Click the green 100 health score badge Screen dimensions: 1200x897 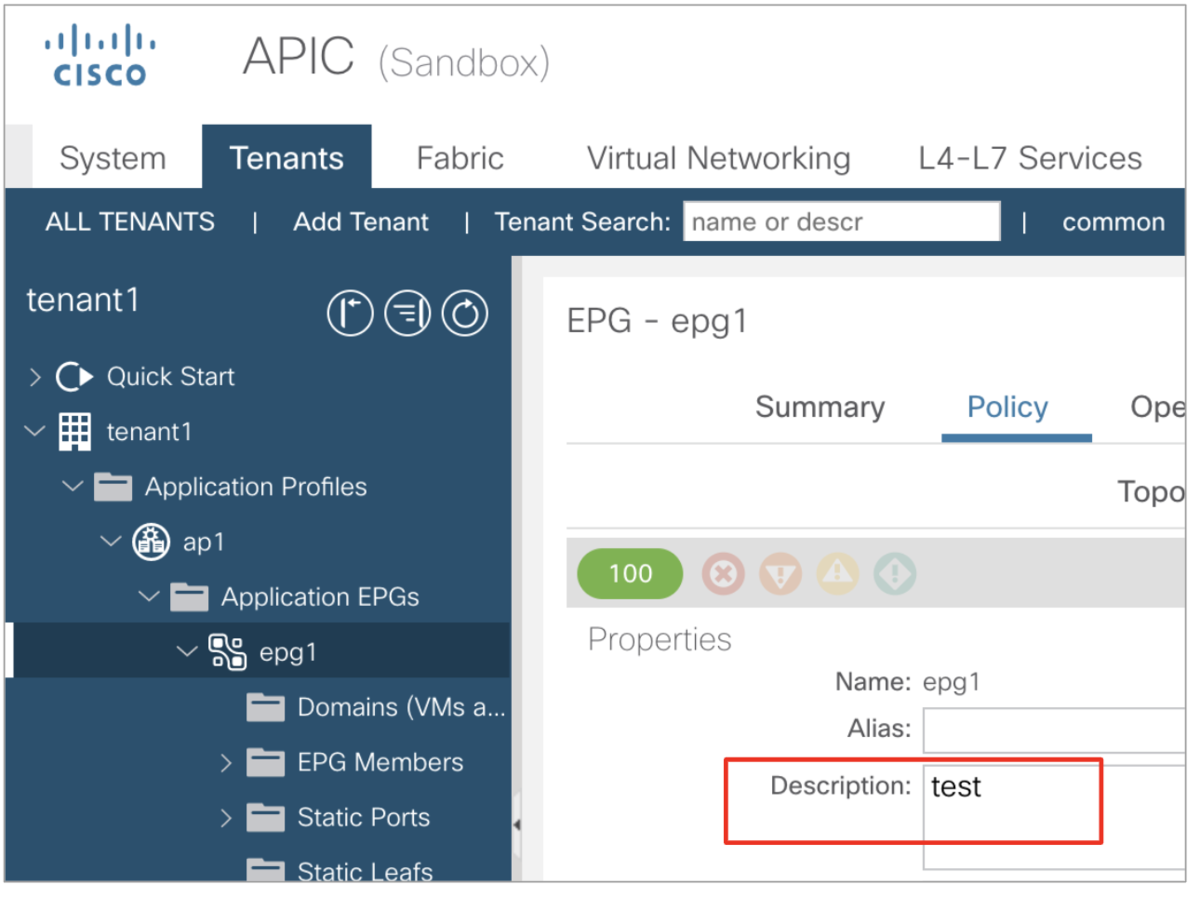click(x=630, y=574)
